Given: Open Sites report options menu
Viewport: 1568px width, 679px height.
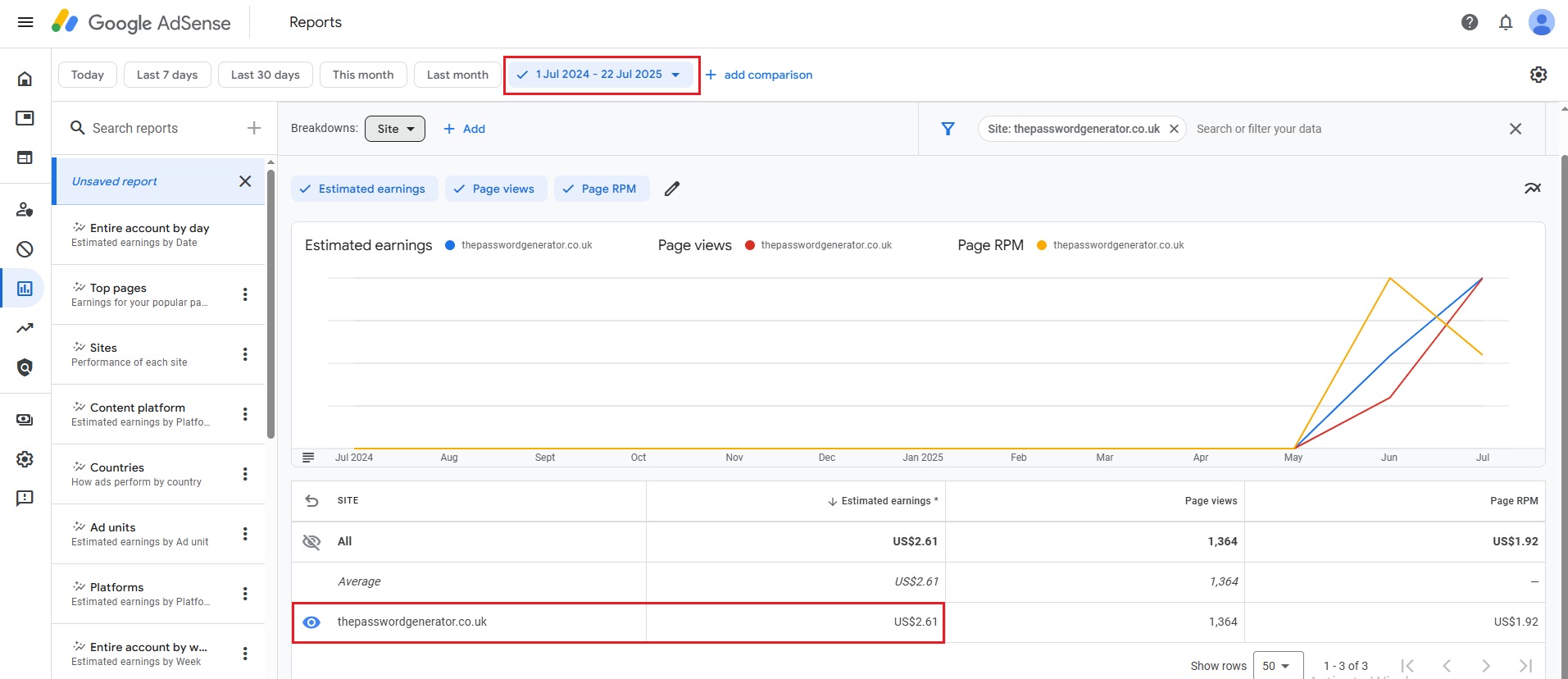Looking at the screenshot, I should [245, 354].
